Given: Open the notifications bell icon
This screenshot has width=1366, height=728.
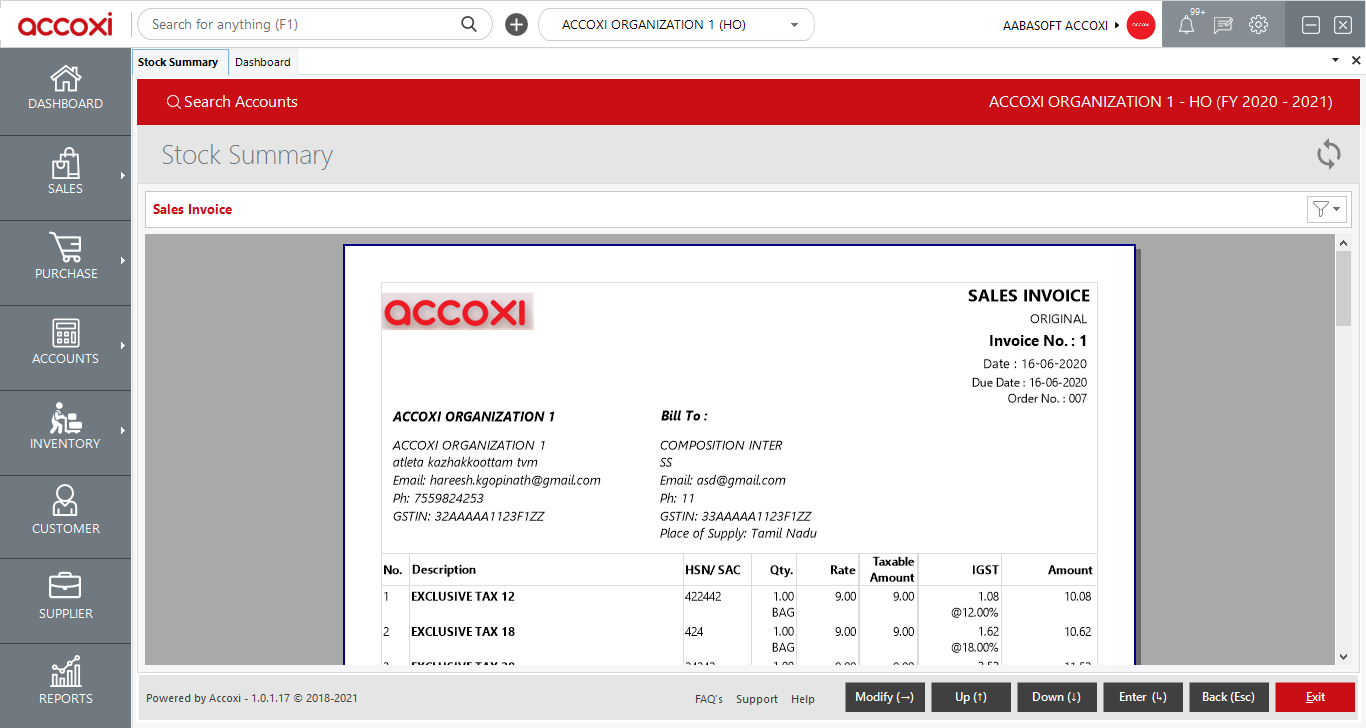Looking at the screenshot, I should pos(1186,25).
